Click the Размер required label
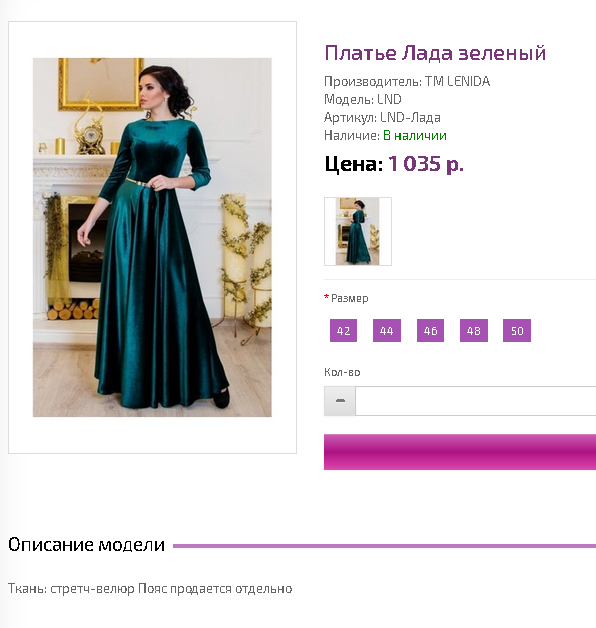The width and height of the screenshot is (596, 628). pyautogui.click(x=346, y=298)
